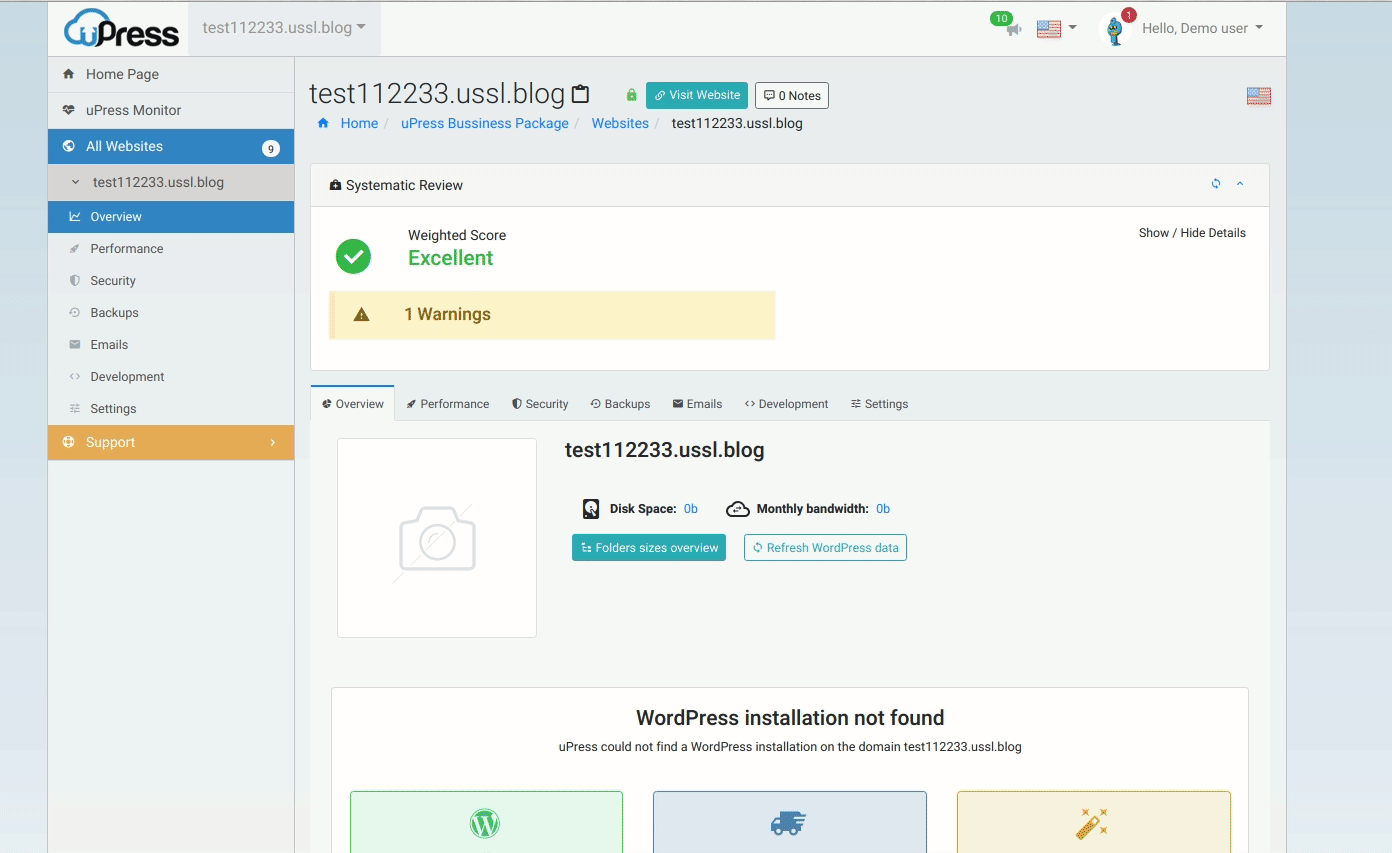
Task: Switch to the Settings tab
Action: (x=879, y=403)
